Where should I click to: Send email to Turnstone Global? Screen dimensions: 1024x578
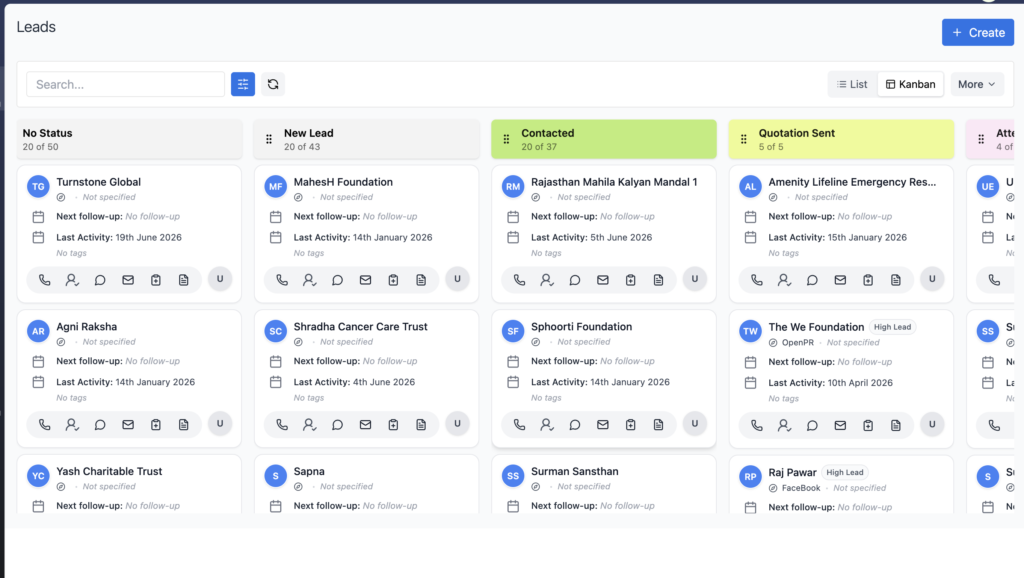(128, 280)
